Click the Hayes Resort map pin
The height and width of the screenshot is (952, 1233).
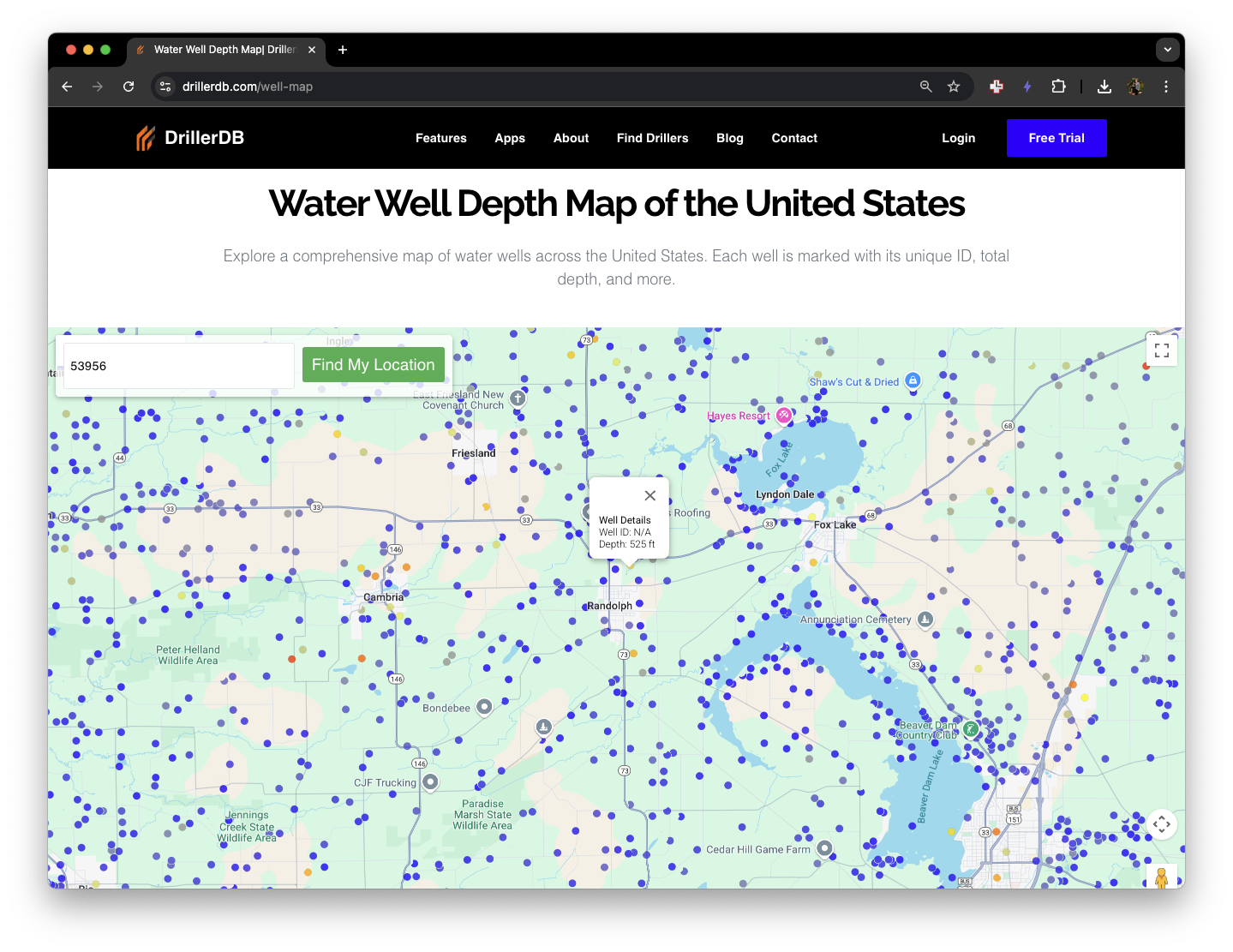[x=784, y=416]
